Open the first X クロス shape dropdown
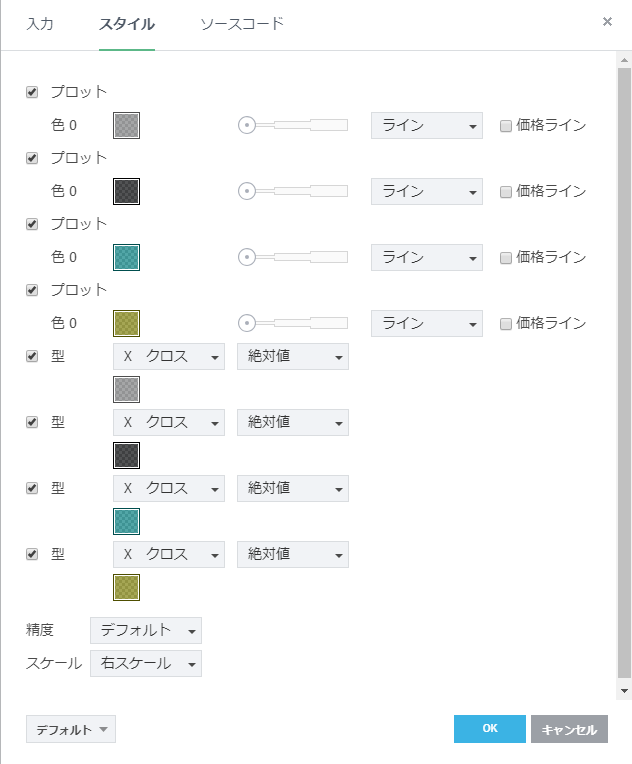632x764 pixels. tap(169, 356)
